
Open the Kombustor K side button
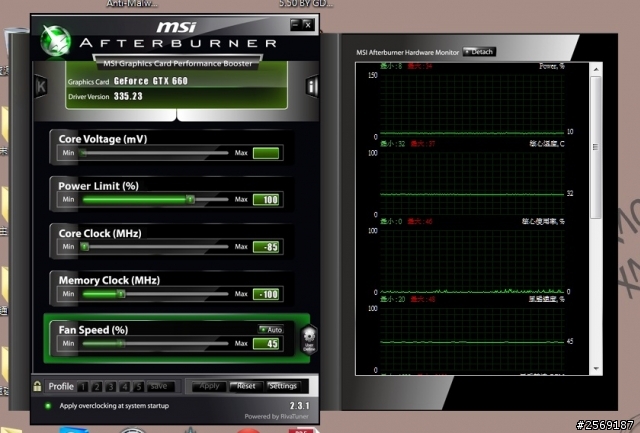tap(41, 86)
